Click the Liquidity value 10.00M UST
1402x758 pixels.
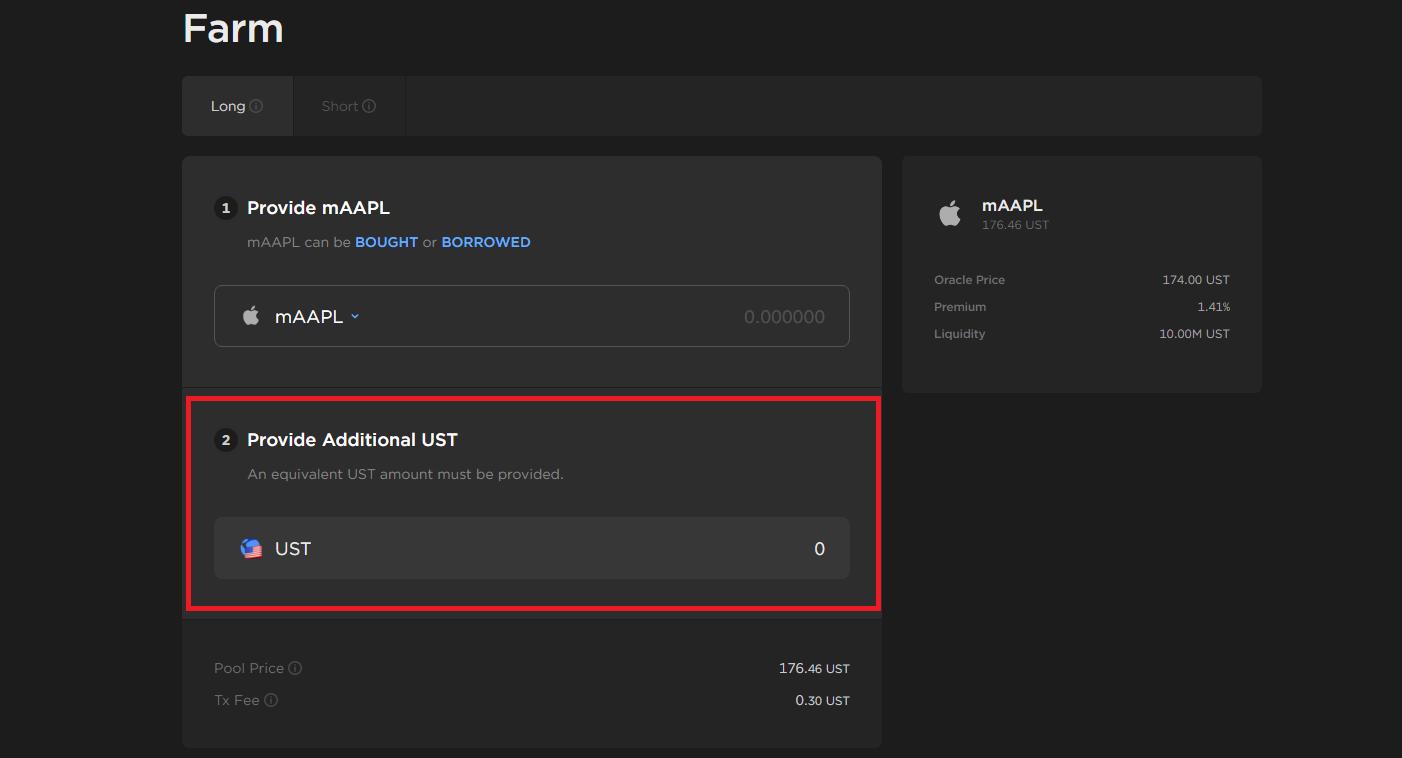tap(1194, 334)
